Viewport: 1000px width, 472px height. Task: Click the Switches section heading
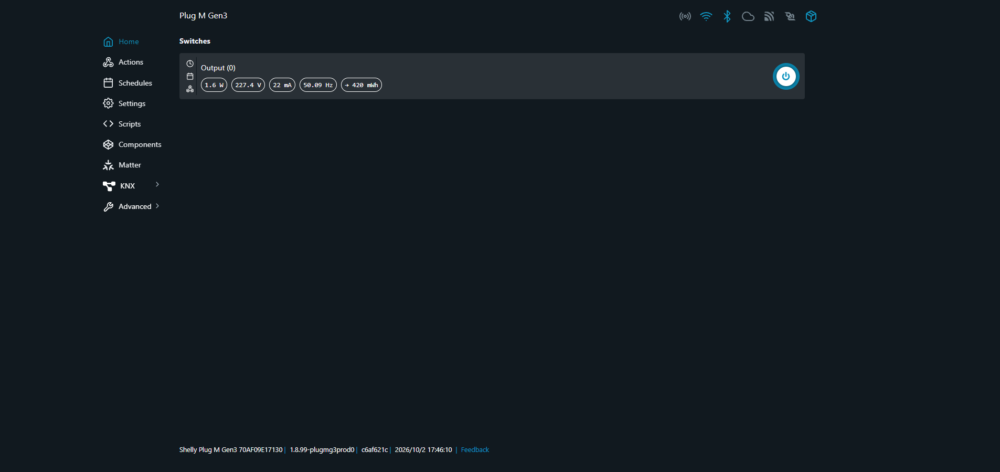coord(195,41)
